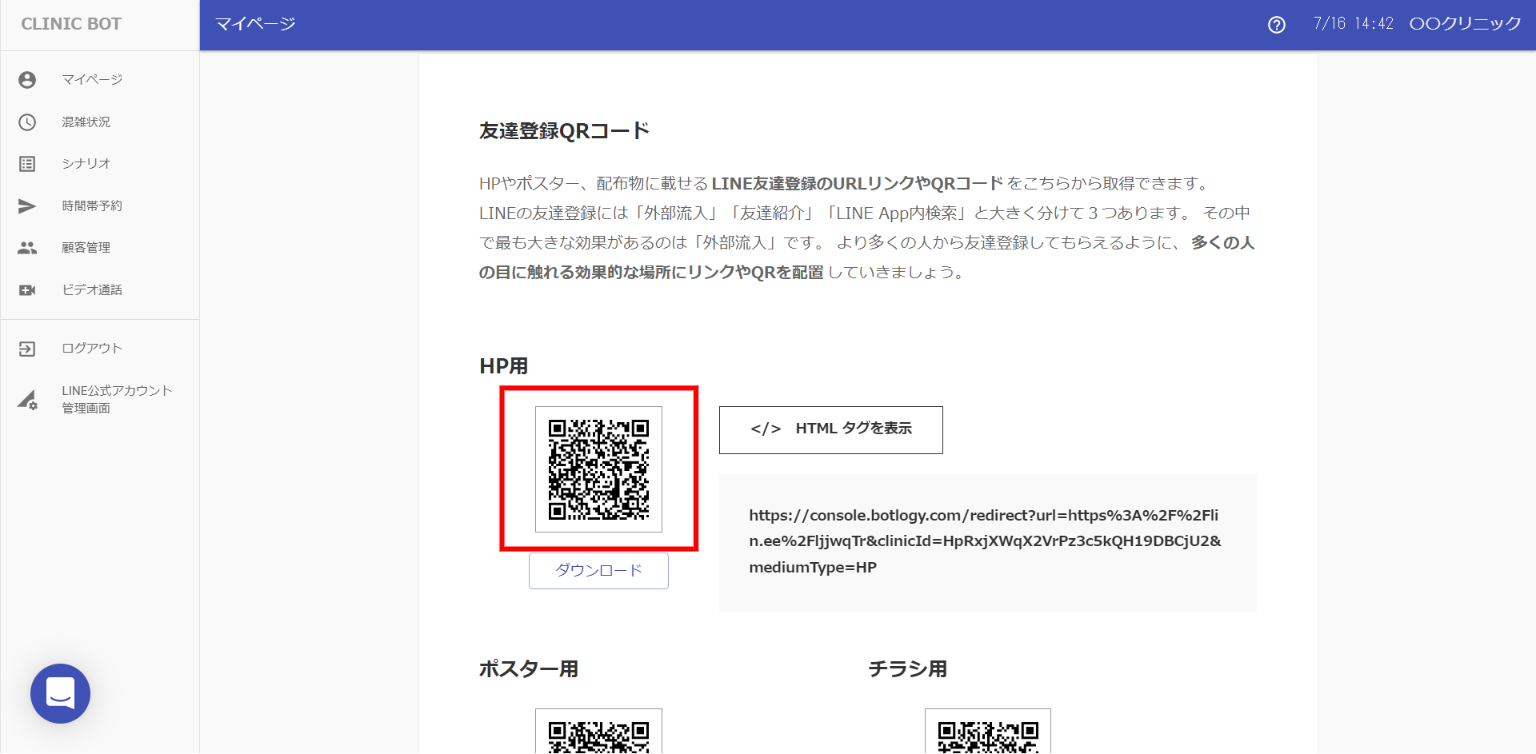This screenshot has height=754, width=1536.
Task: Click the LINE admin signal-gear icon
Action: pos(27,400)
